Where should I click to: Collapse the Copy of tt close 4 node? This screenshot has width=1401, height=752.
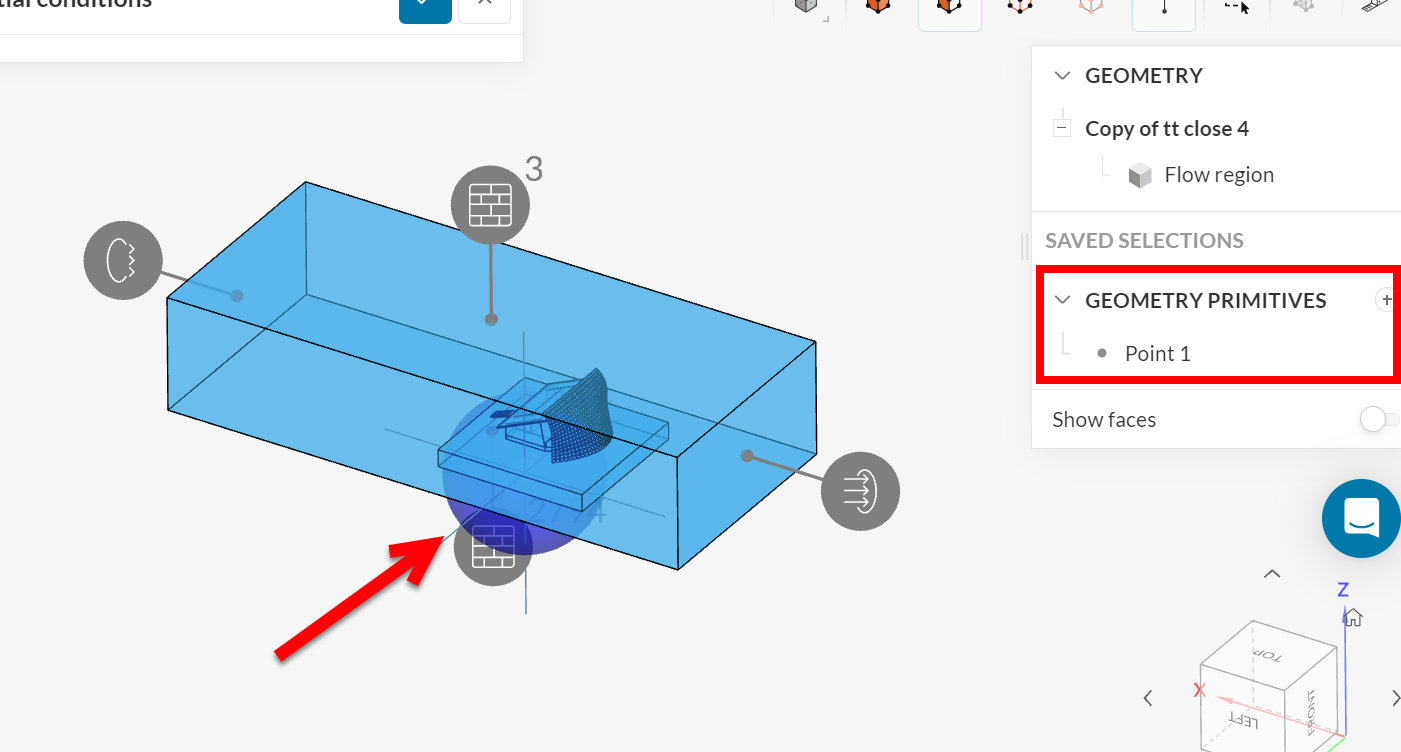[x=1060, y=127]
